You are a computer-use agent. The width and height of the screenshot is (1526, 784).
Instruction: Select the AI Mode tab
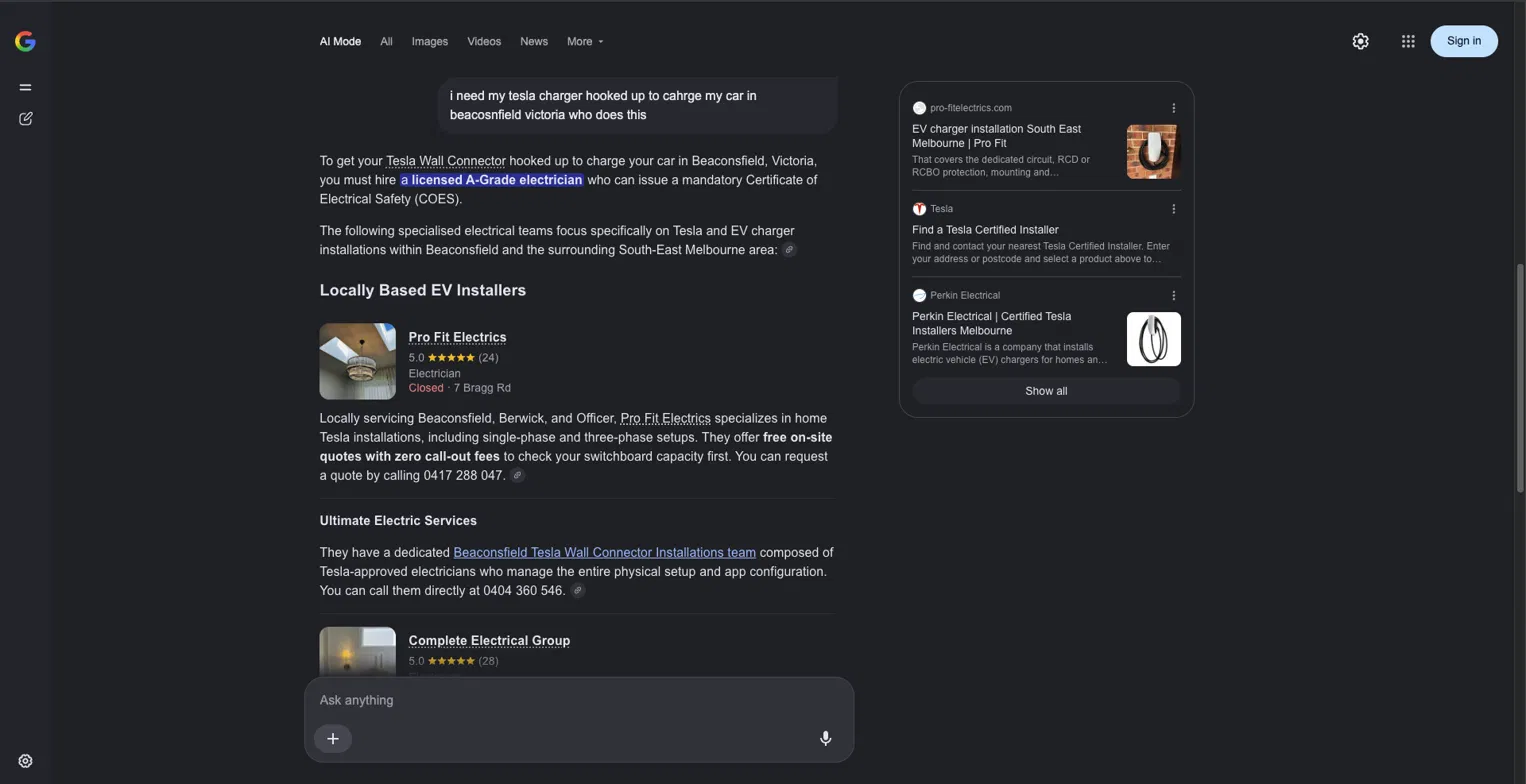[x=340, y=41]
